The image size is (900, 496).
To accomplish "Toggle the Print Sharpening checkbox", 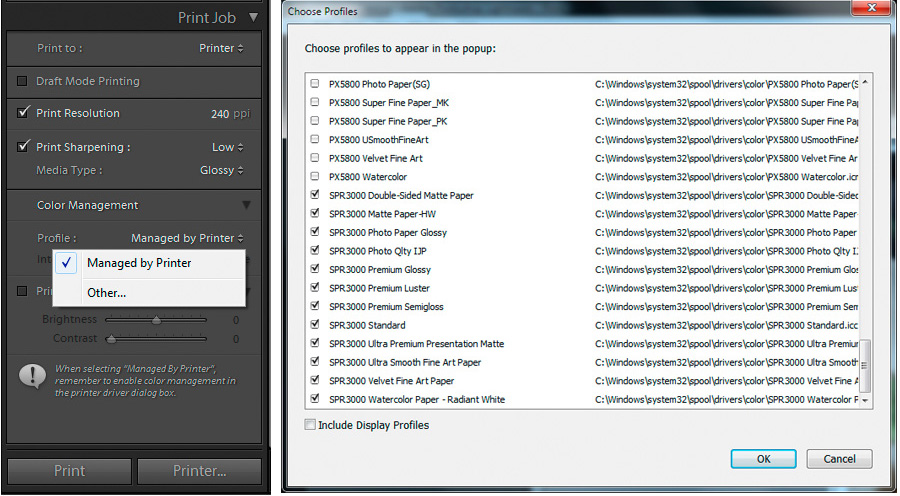I will (x=23, y=146).
